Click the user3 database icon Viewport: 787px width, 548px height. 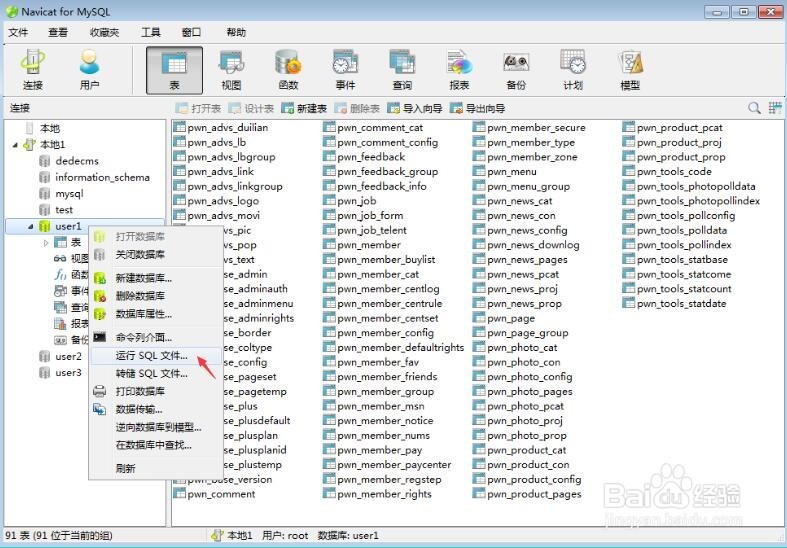pos(45,373)
